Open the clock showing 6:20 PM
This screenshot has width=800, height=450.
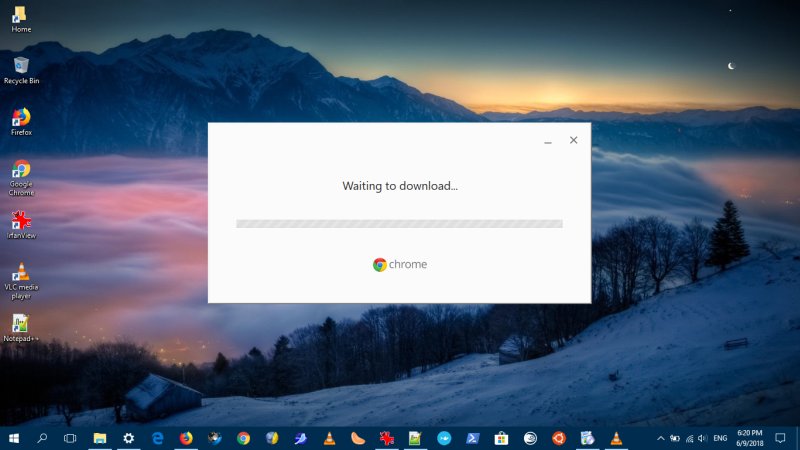pyautogui.click(x=749, y=438)
